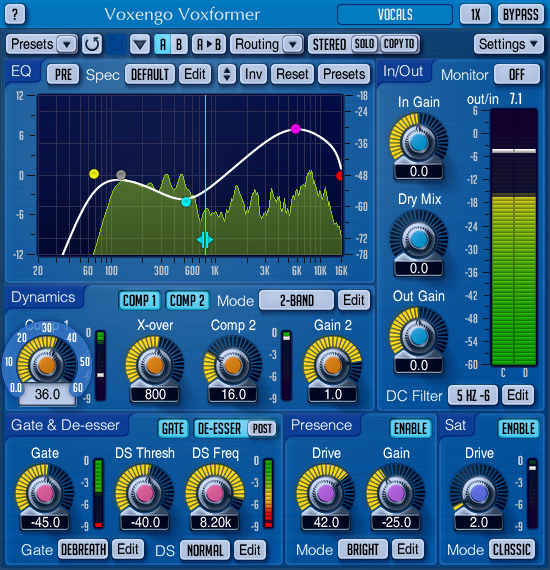Viewport: 550px width, 570px height.
Task: Click the Comp 1 orange knob
Action: pos(47,365)
